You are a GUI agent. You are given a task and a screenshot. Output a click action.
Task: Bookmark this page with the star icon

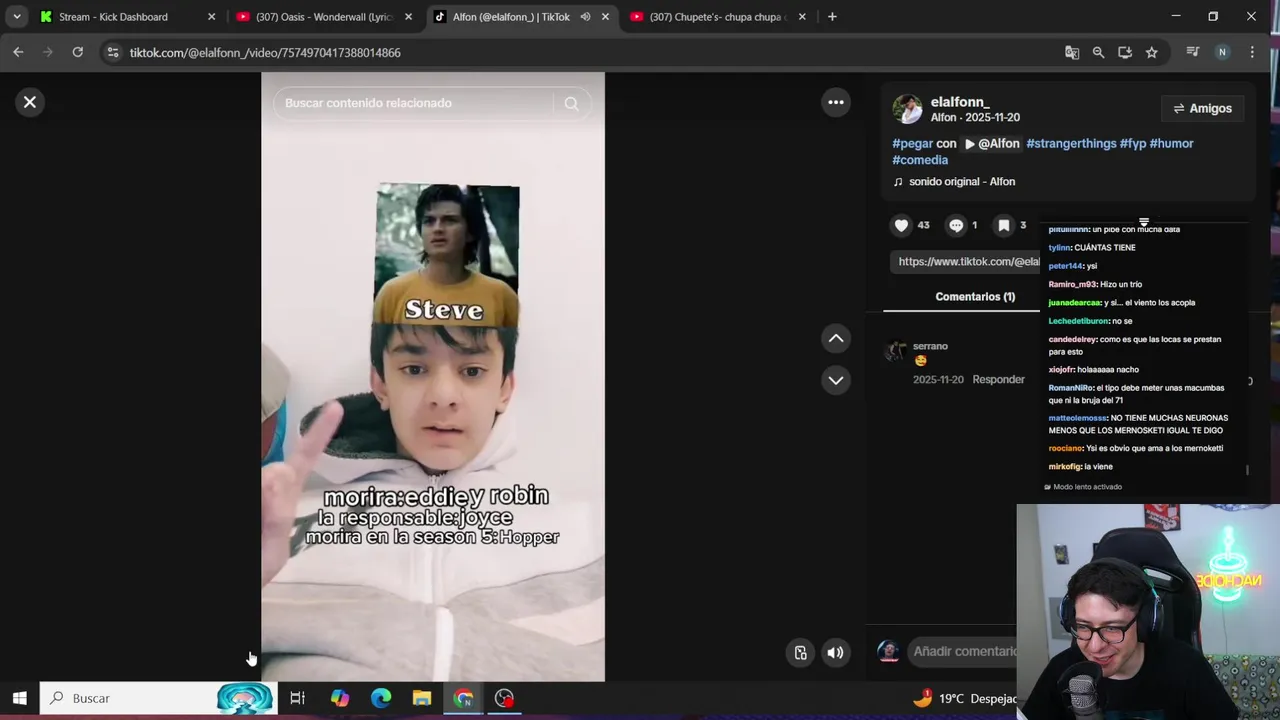(1152, 52)
